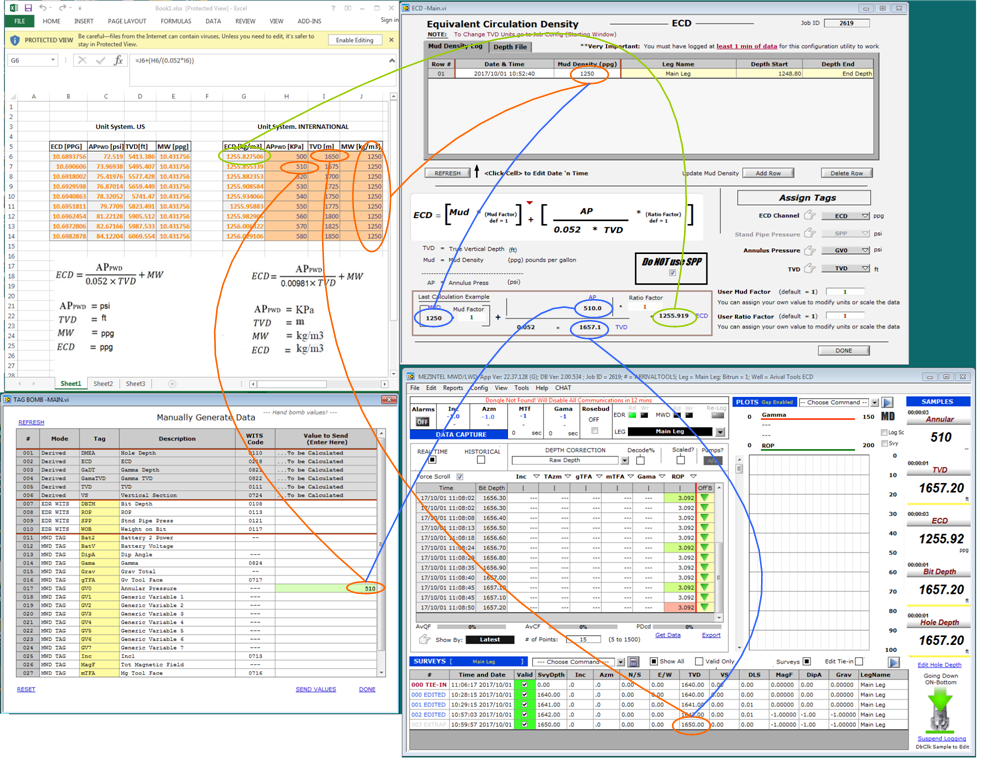984x761 pixels.
Task: Open the PLOTS Choose Command dropdown
Action: (x=875, y=402)
